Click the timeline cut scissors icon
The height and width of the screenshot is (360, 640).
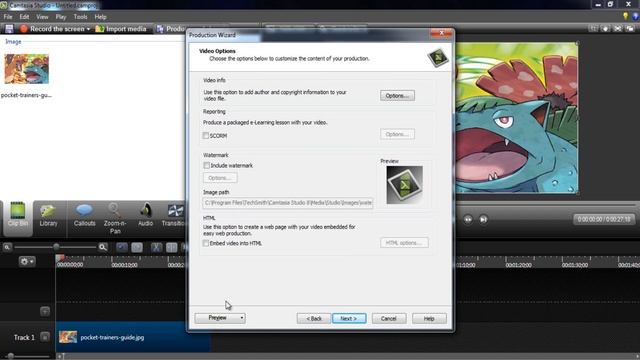tap(156, 247)
